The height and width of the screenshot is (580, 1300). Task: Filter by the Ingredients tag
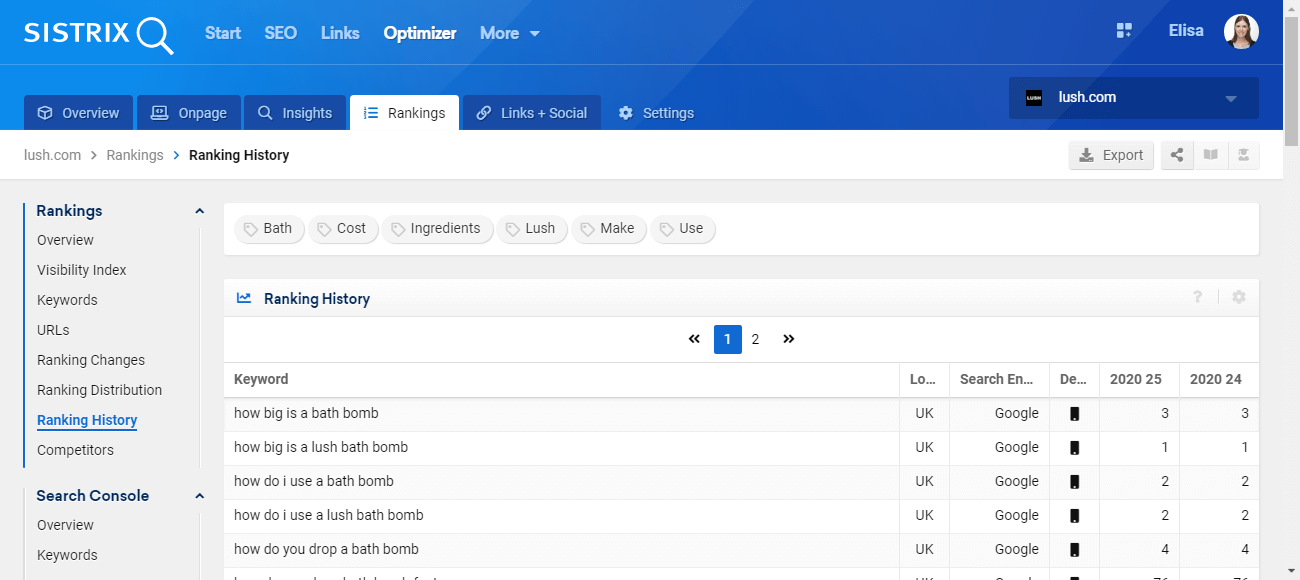[437, 229]
